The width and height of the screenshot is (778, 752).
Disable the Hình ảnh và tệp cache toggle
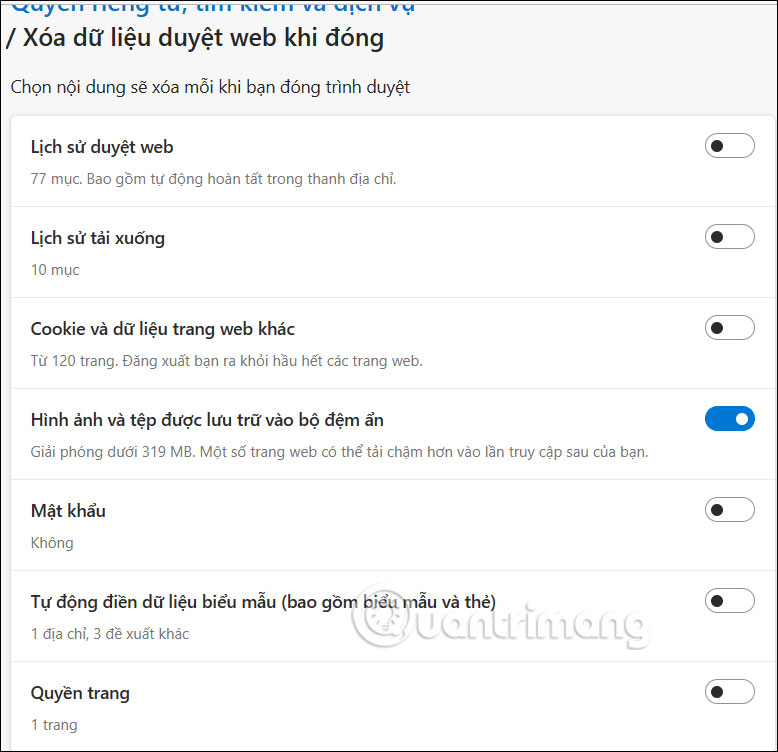(x=729, y=419)
